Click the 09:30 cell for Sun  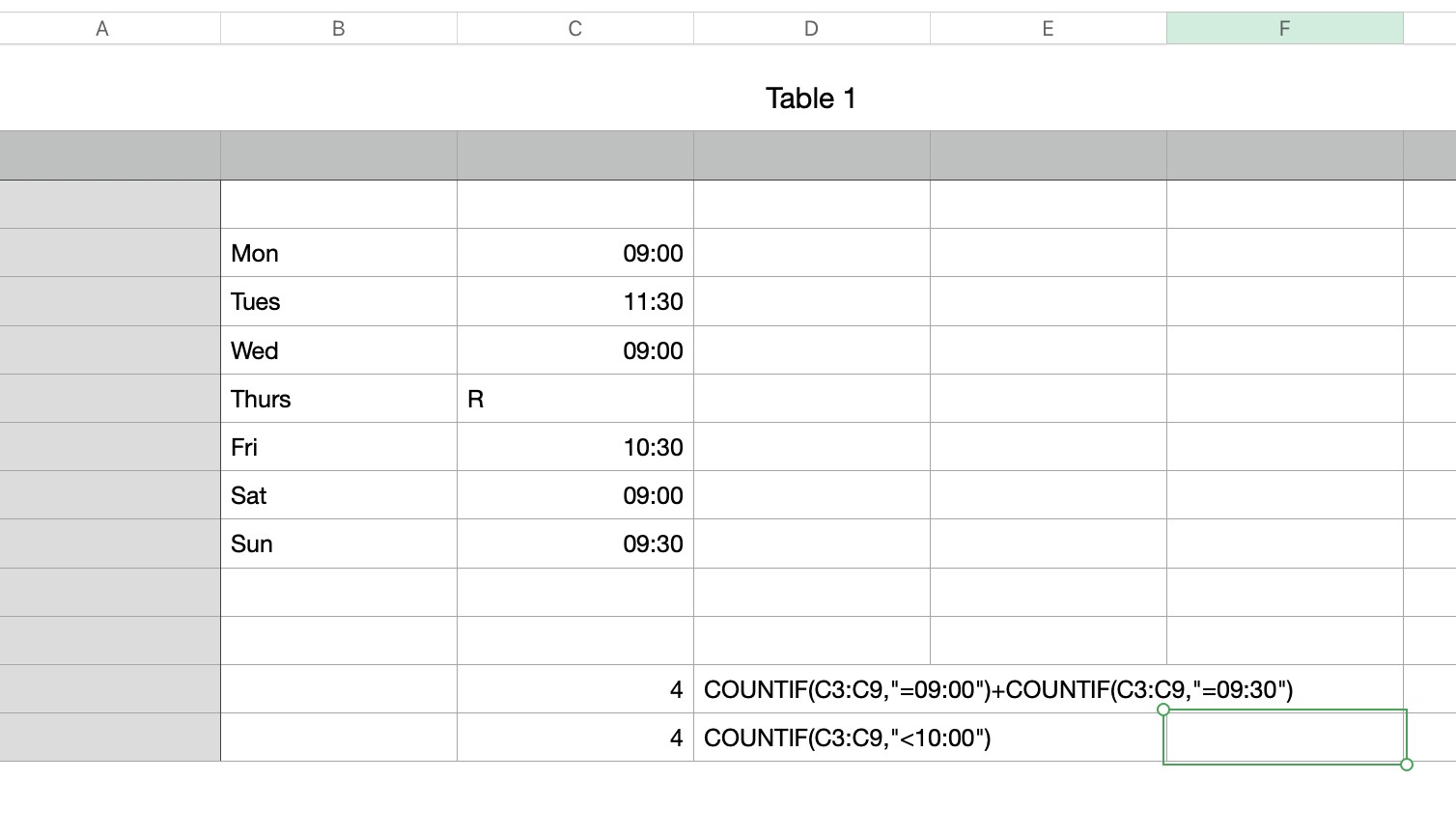575,543
